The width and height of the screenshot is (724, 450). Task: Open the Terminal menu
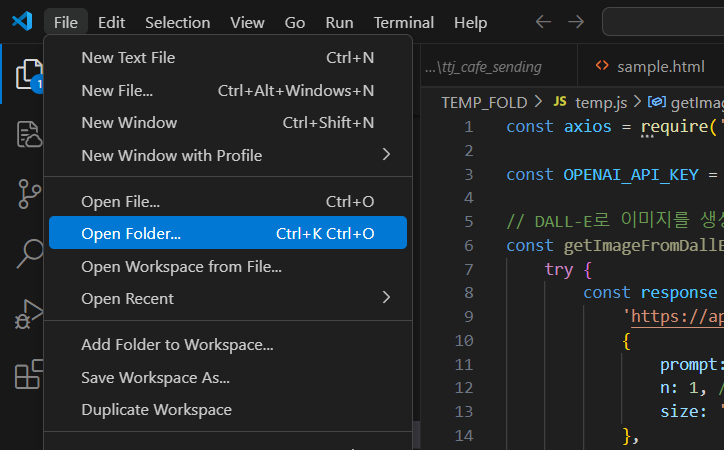[x=403, y=22]
